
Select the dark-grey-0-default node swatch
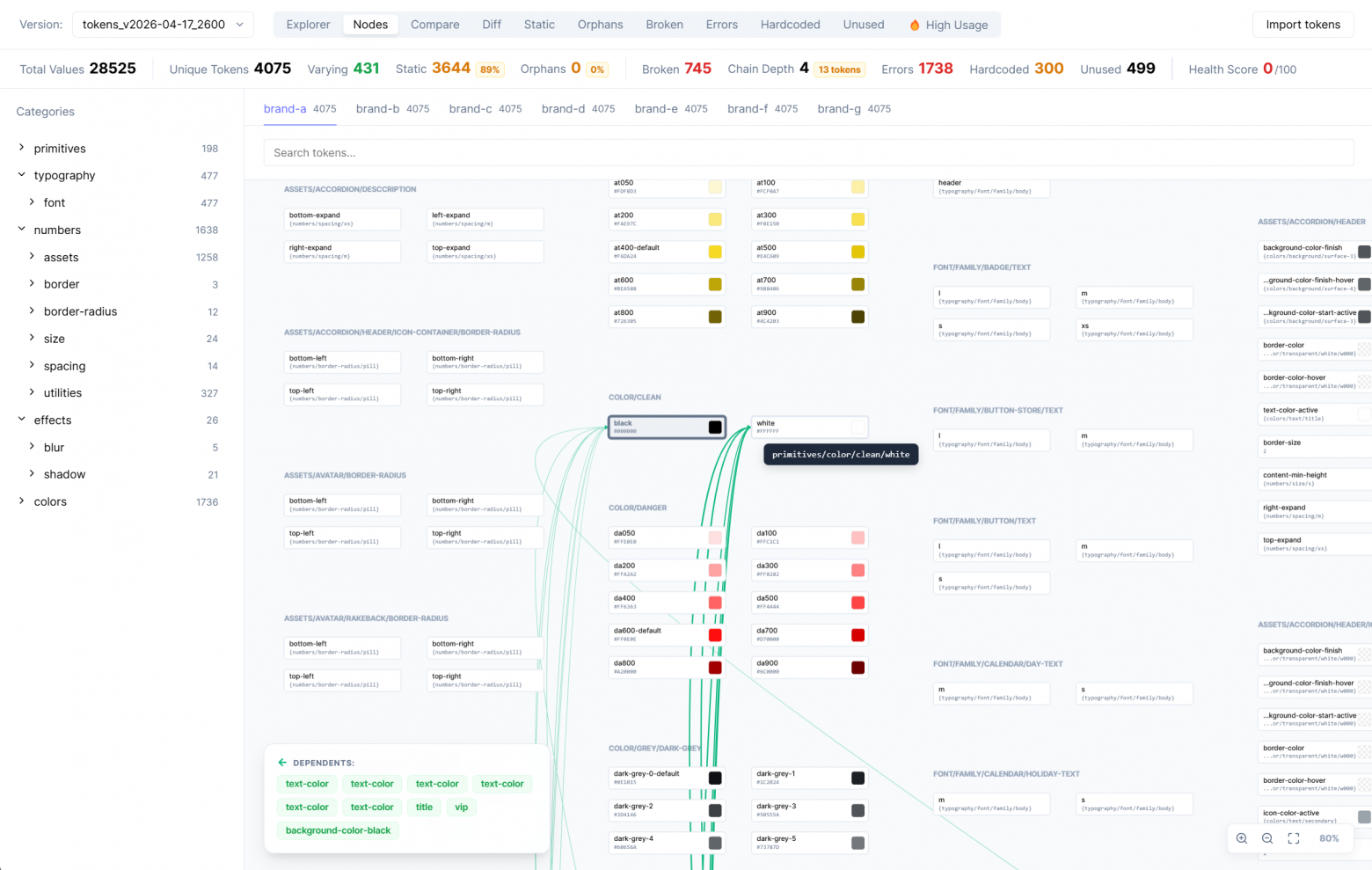click(714, 778)
